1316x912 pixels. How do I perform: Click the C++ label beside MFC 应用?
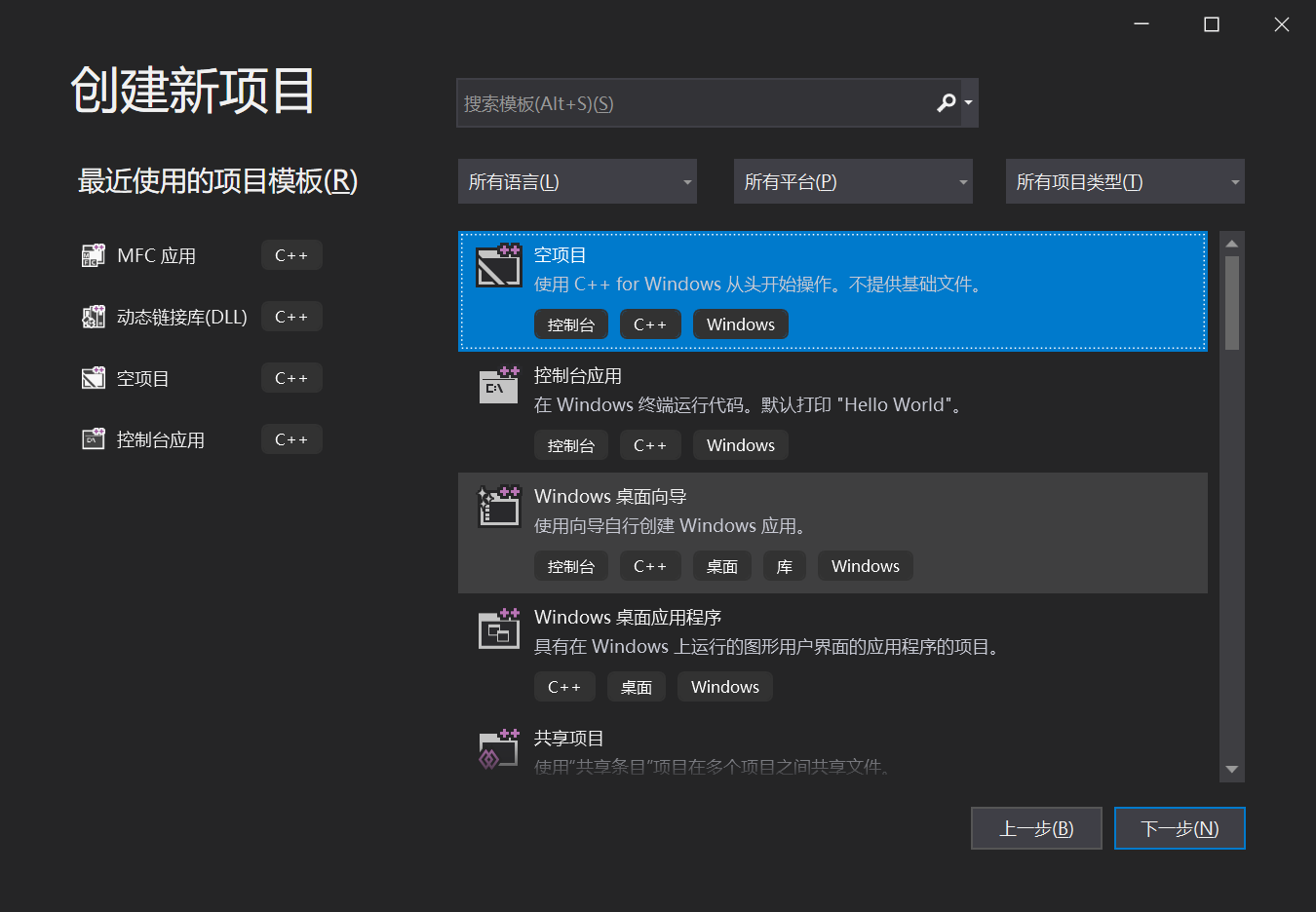(x=291, y=254)
